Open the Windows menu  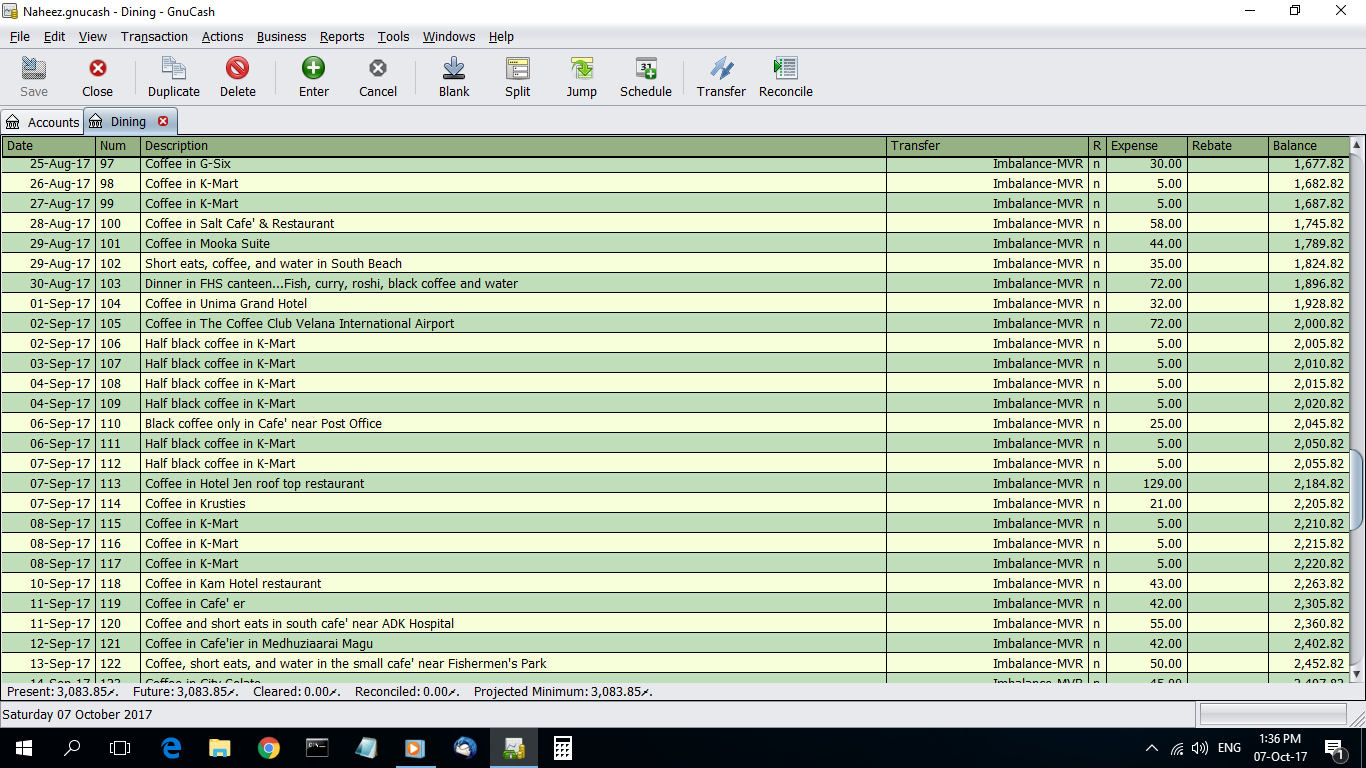[449, 36]
